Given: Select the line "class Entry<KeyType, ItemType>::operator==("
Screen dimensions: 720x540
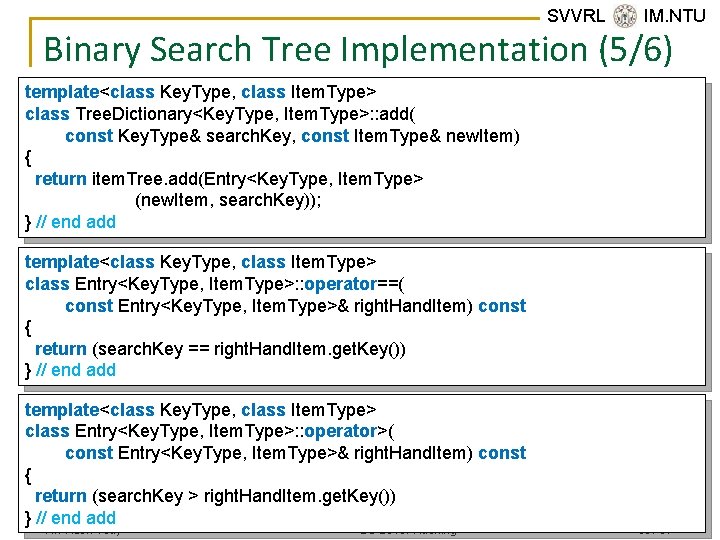Looking at the screenshot, I should (x=214, y=284).
